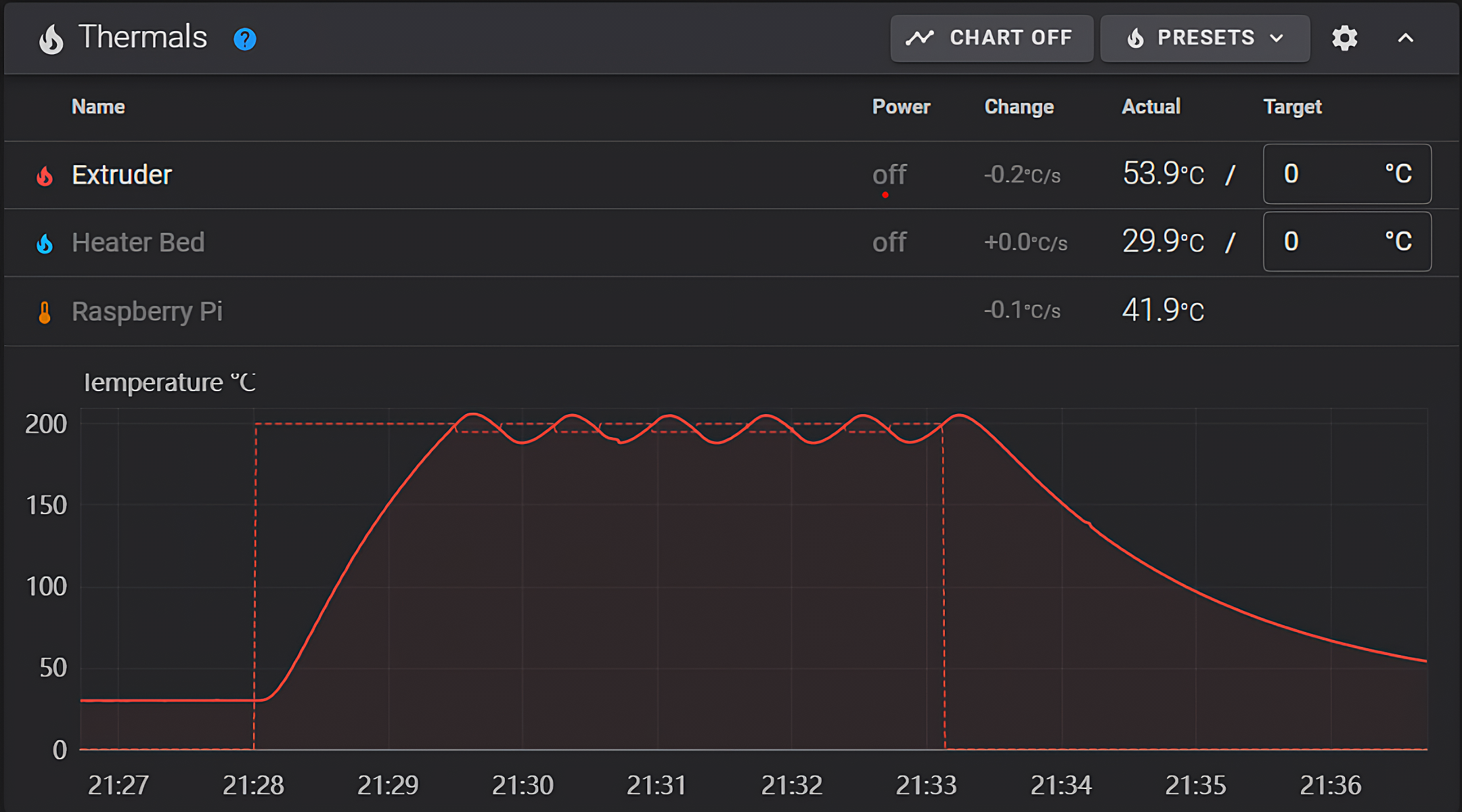Click the Extruder actual temperature 53.9°C
Screen dimensions: 1462x812
point(1163,174)
